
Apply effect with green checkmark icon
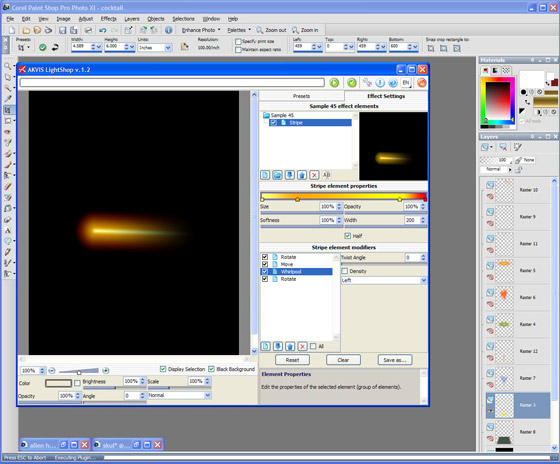(x=352, y=83)
